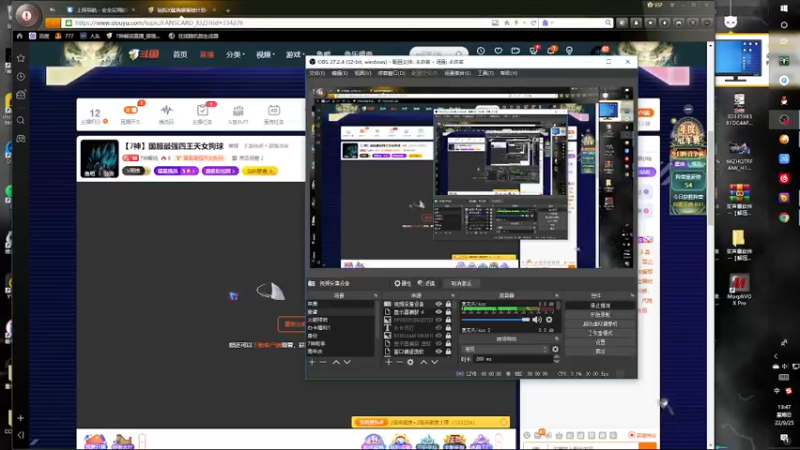The width and height of the screenshot is (800, 450).
Task: Open source properties gear below OBS sources list
Action: pos(410,362)
